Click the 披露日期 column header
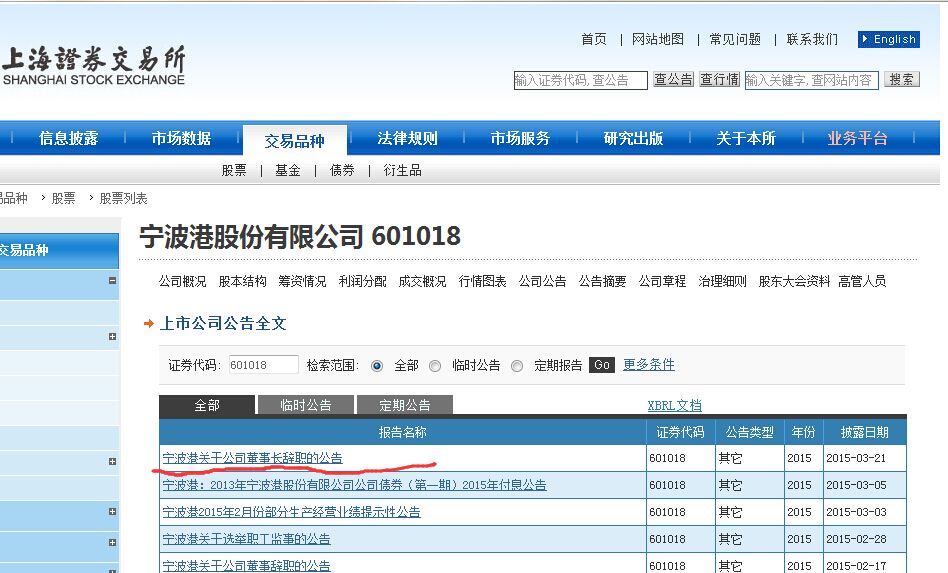 point(865,432)
